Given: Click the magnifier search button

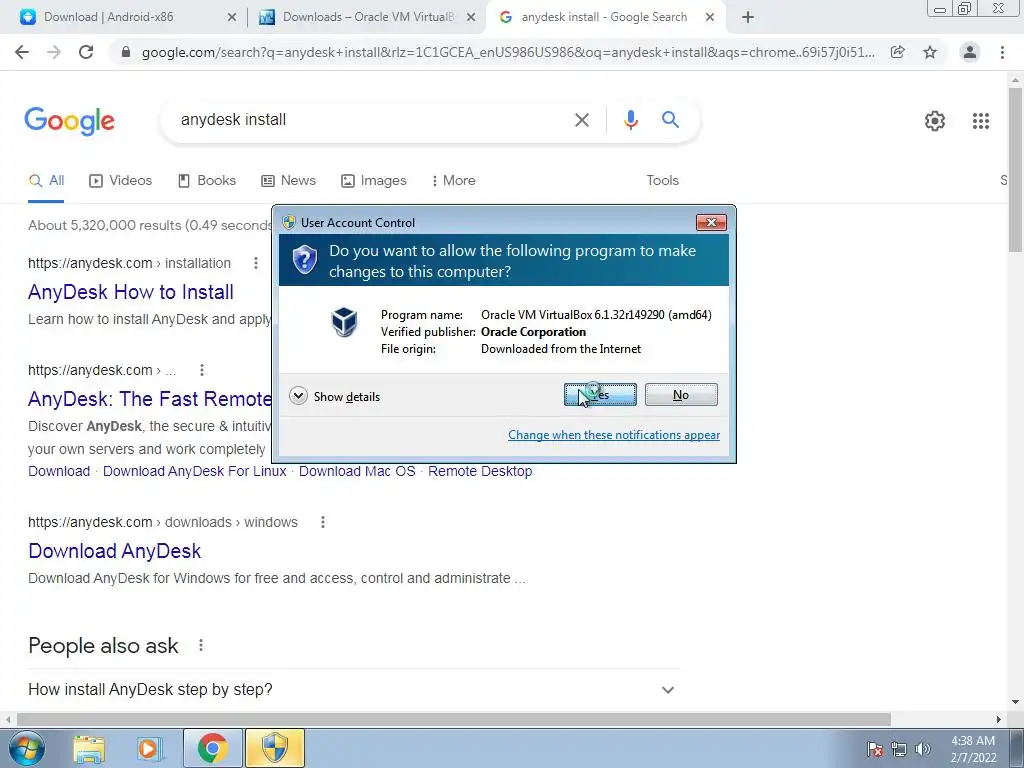Looking at the screenshot, I should 670,120.
